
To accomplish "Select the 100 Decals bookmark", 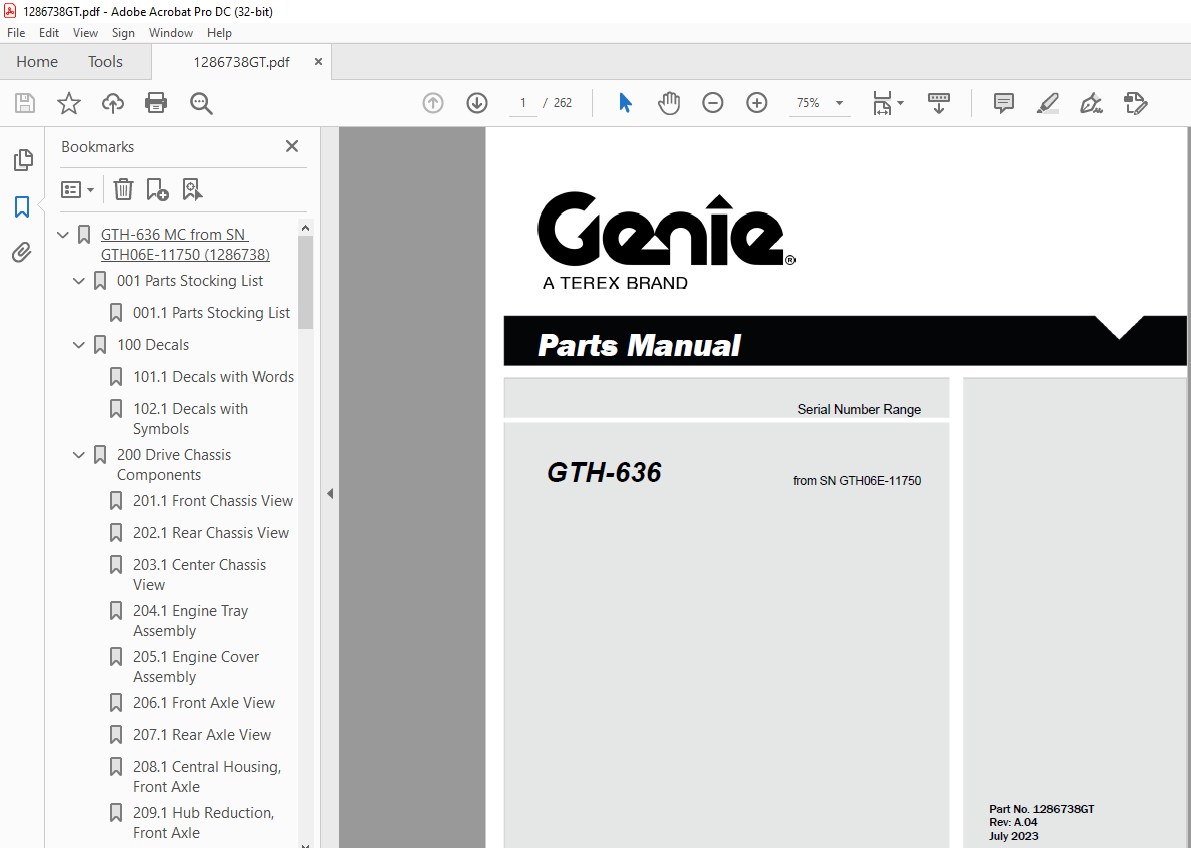I will tap(153, 345).
